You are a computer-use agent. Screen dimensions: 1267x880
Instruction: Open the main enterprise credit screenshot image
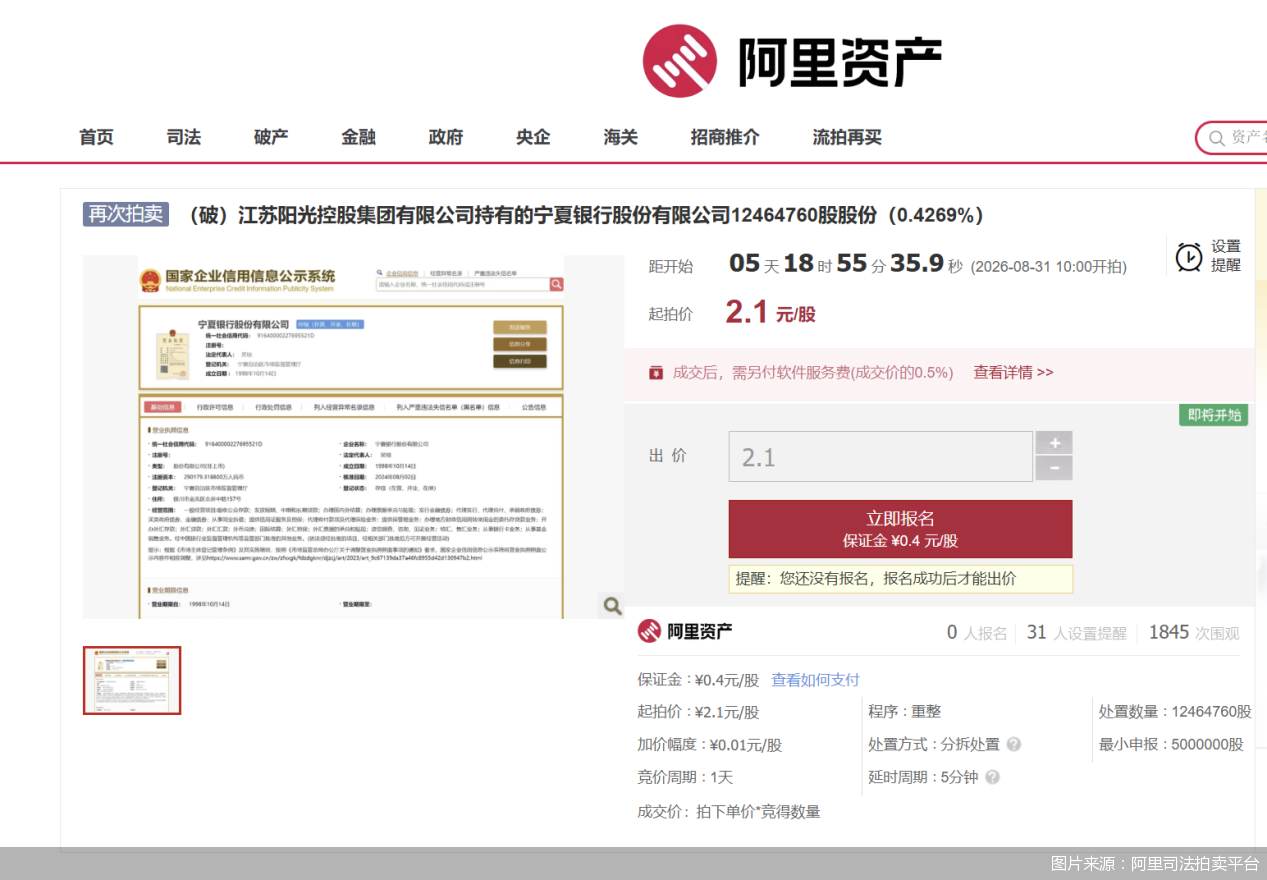pos(352,436)
